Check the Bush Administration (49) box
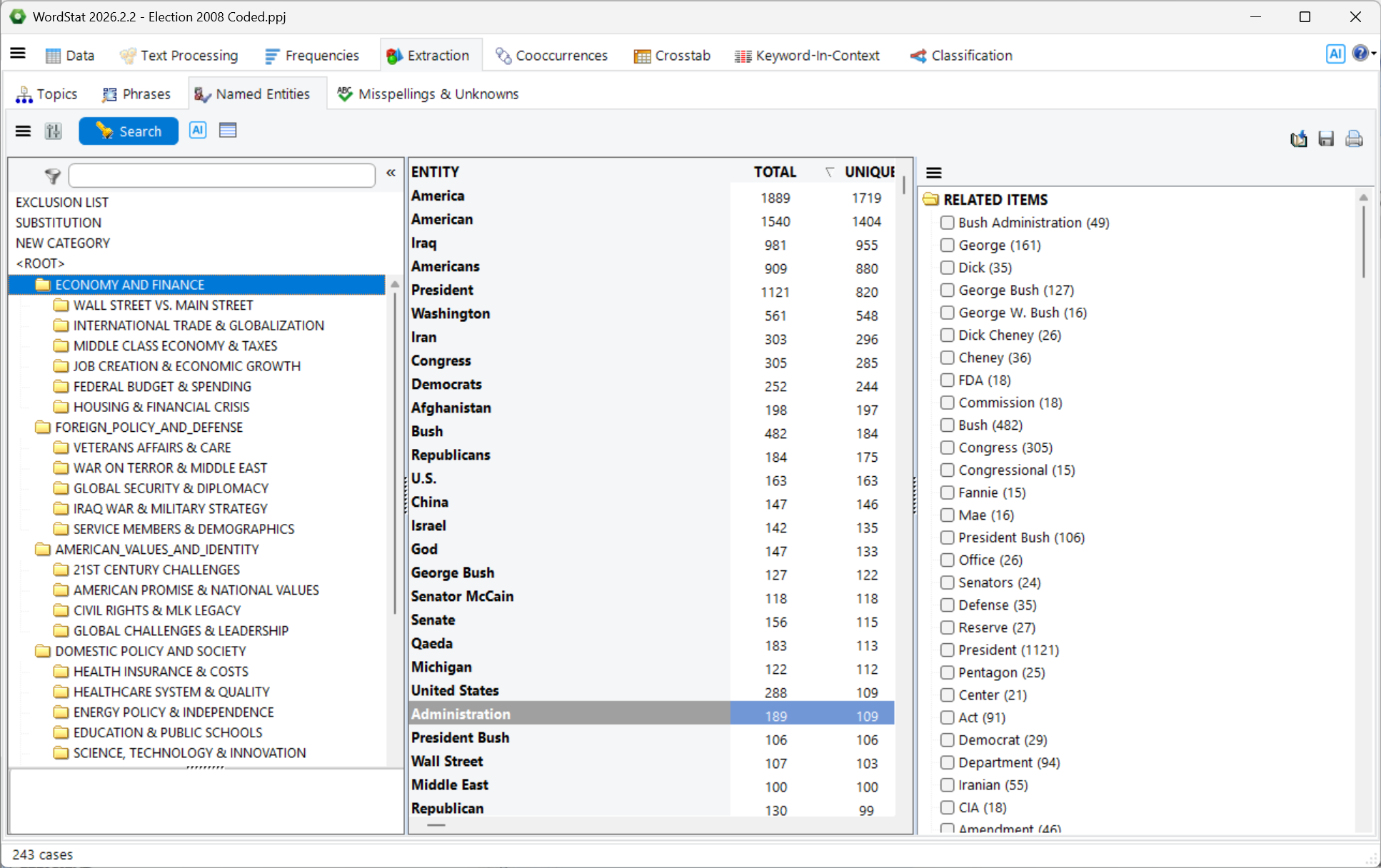The width and height of the screenshot is (1381, 868). [947, 223]
